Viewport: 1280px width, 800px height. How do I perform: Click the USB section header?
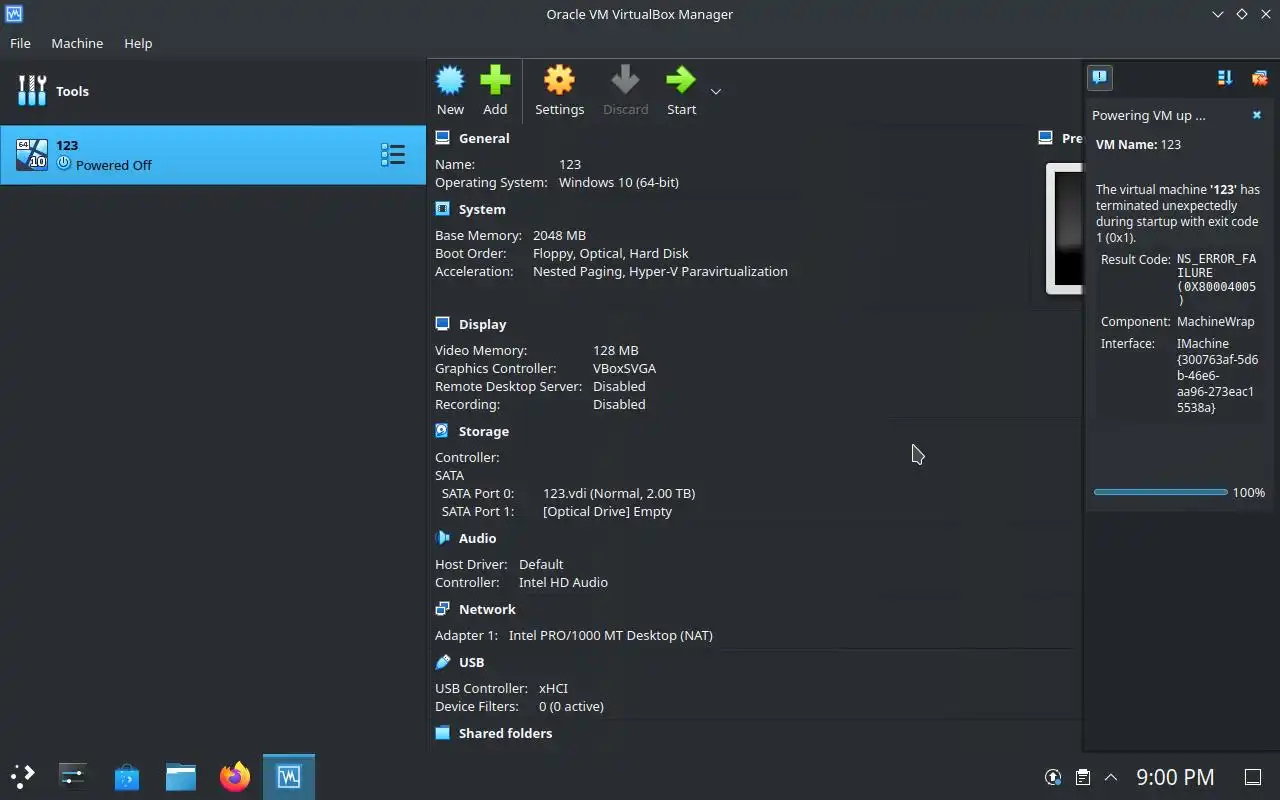click(472, 662)
